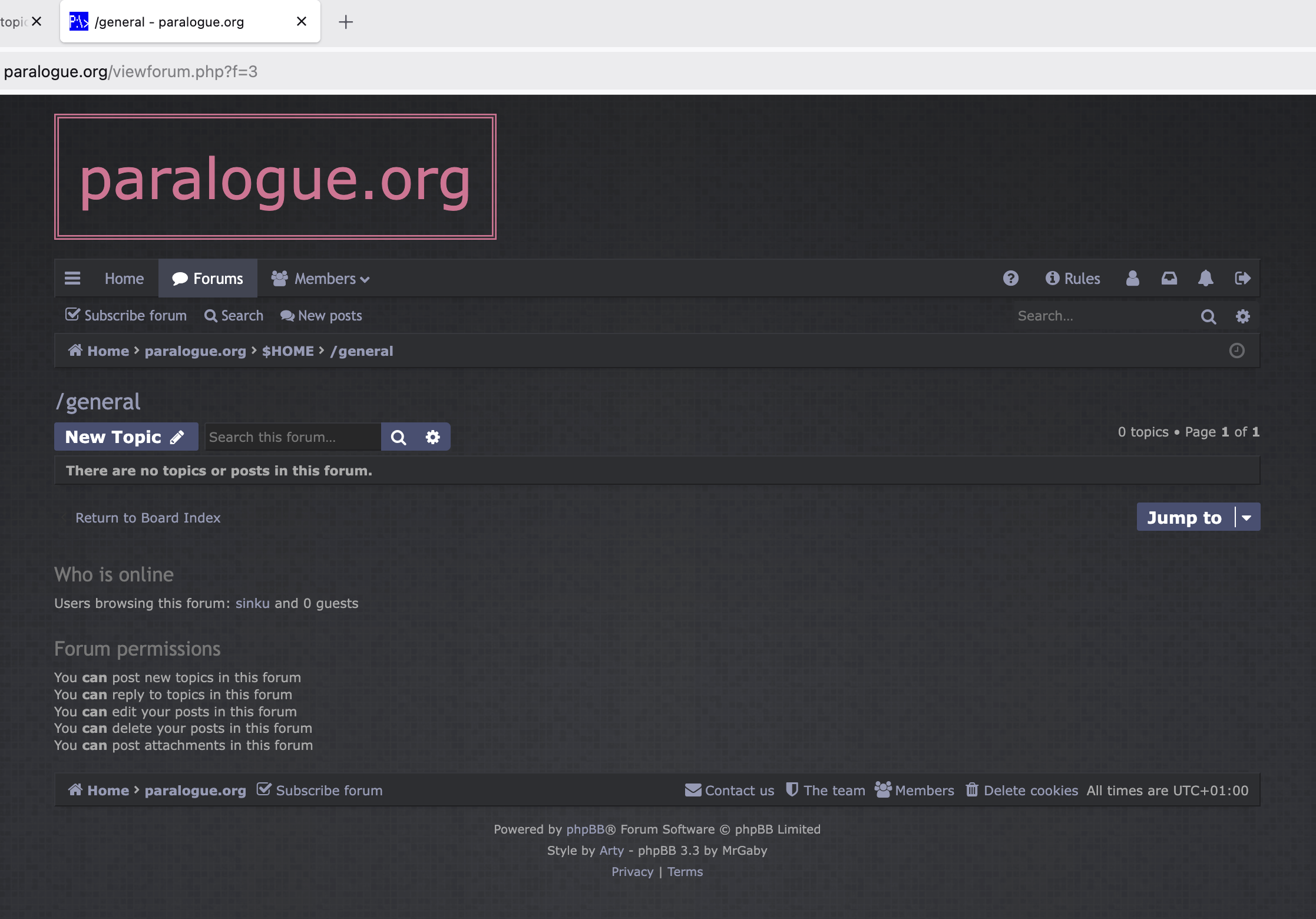Screen dimensions: 1316x919
Task: Go to Home nav tab
Action: [x=124, y=279]
